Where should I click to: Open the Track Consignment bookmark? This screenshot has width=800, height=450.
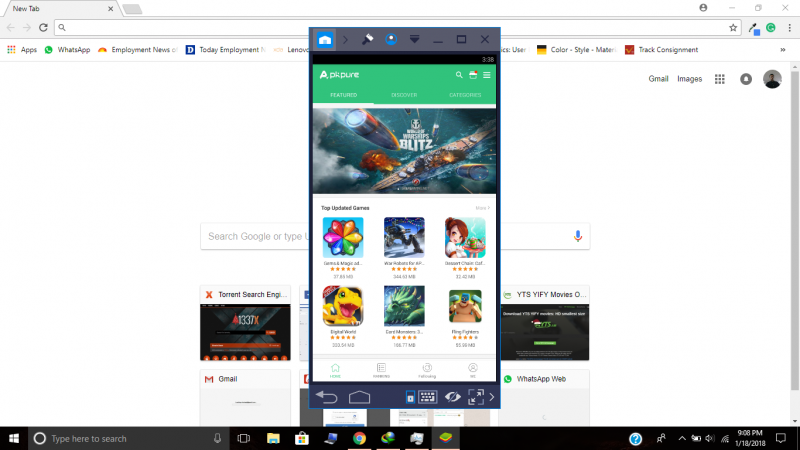tap(661, 49)
